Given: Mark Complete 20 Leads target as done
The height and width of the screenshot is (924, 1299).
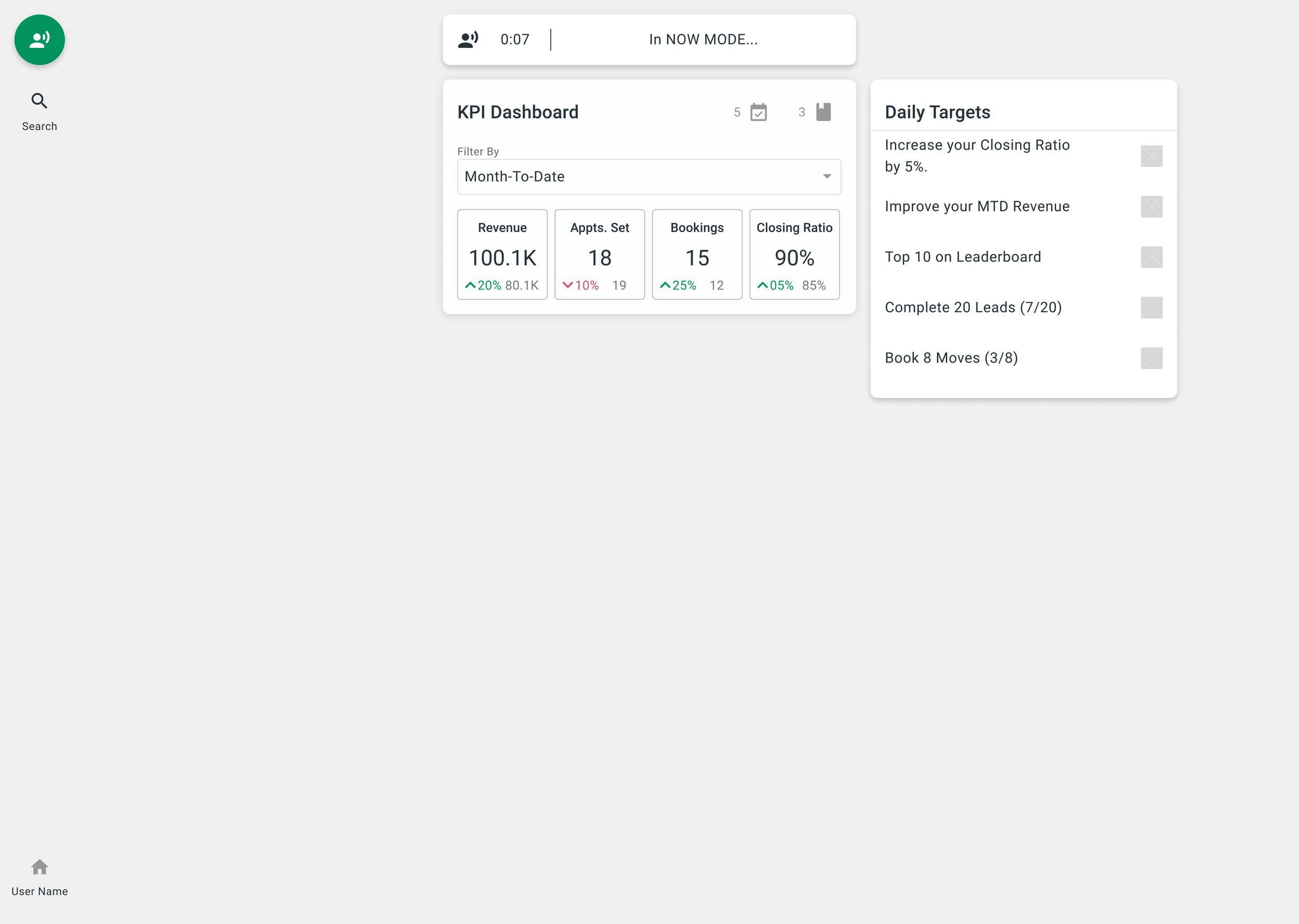Looking at the screenshot, I should [x=1151, y=308].
